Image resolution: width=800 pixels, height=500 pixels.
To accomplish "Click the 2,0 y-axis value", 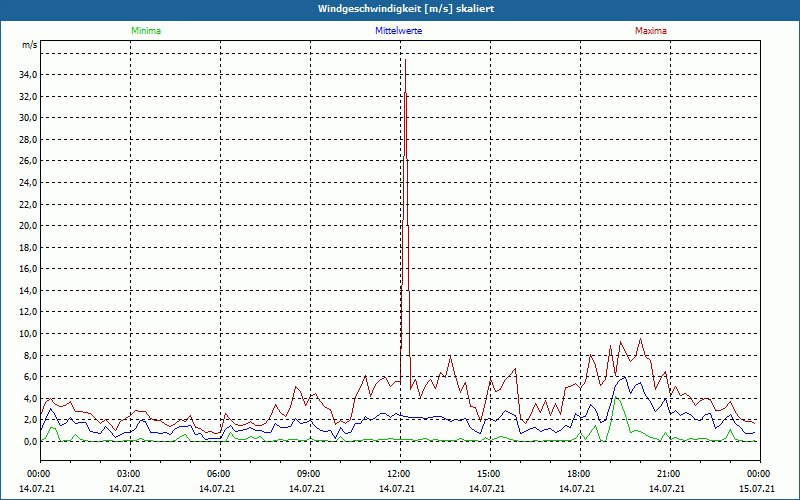I will click(30, 420).
